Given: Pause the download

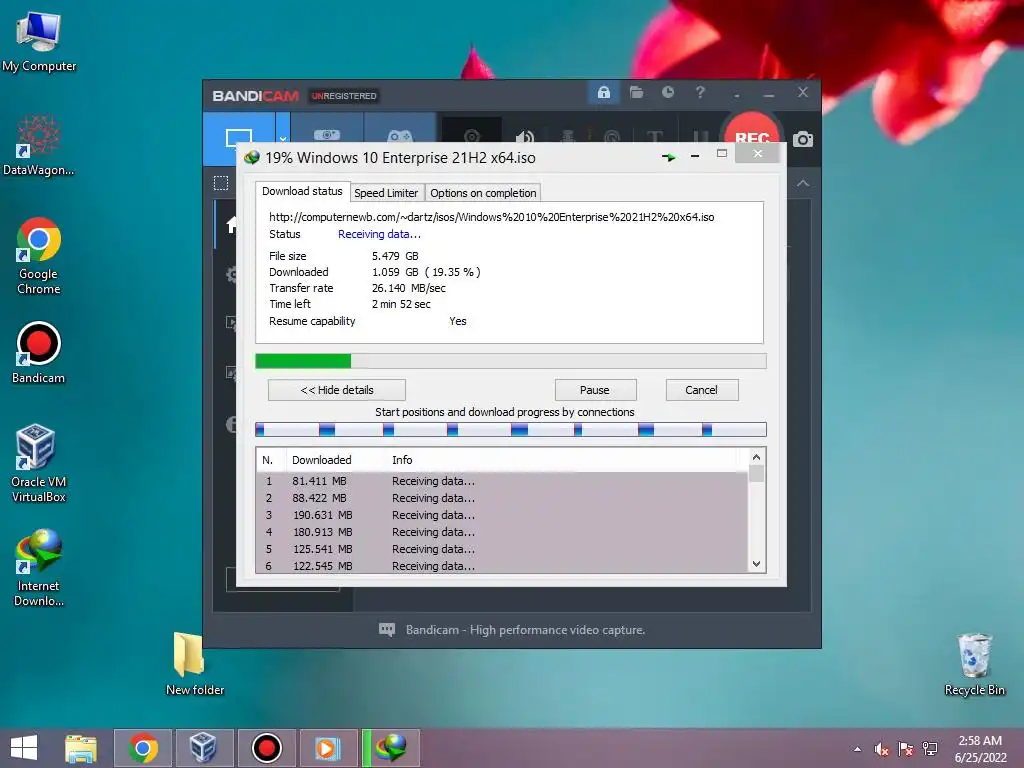Looking at the screenshot, I should click(x=595, y=390).
